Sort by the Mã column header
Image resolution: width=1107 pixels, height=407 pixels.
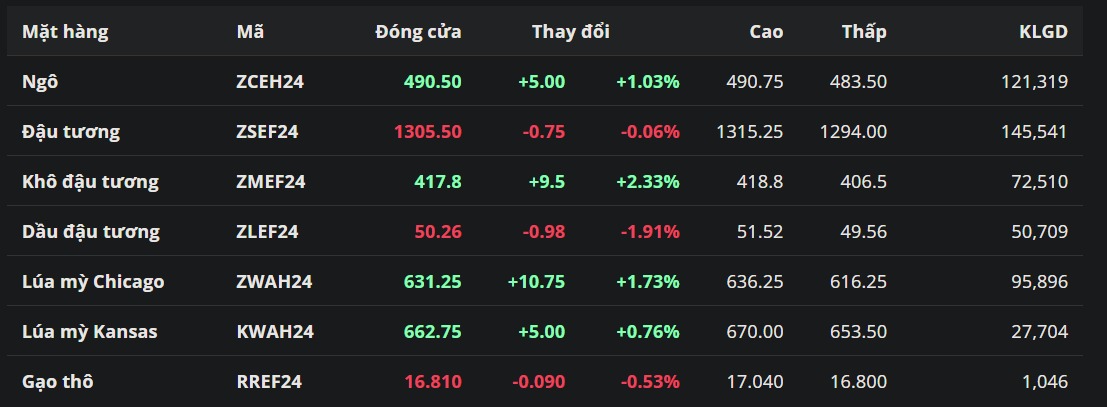pos(250,31)
